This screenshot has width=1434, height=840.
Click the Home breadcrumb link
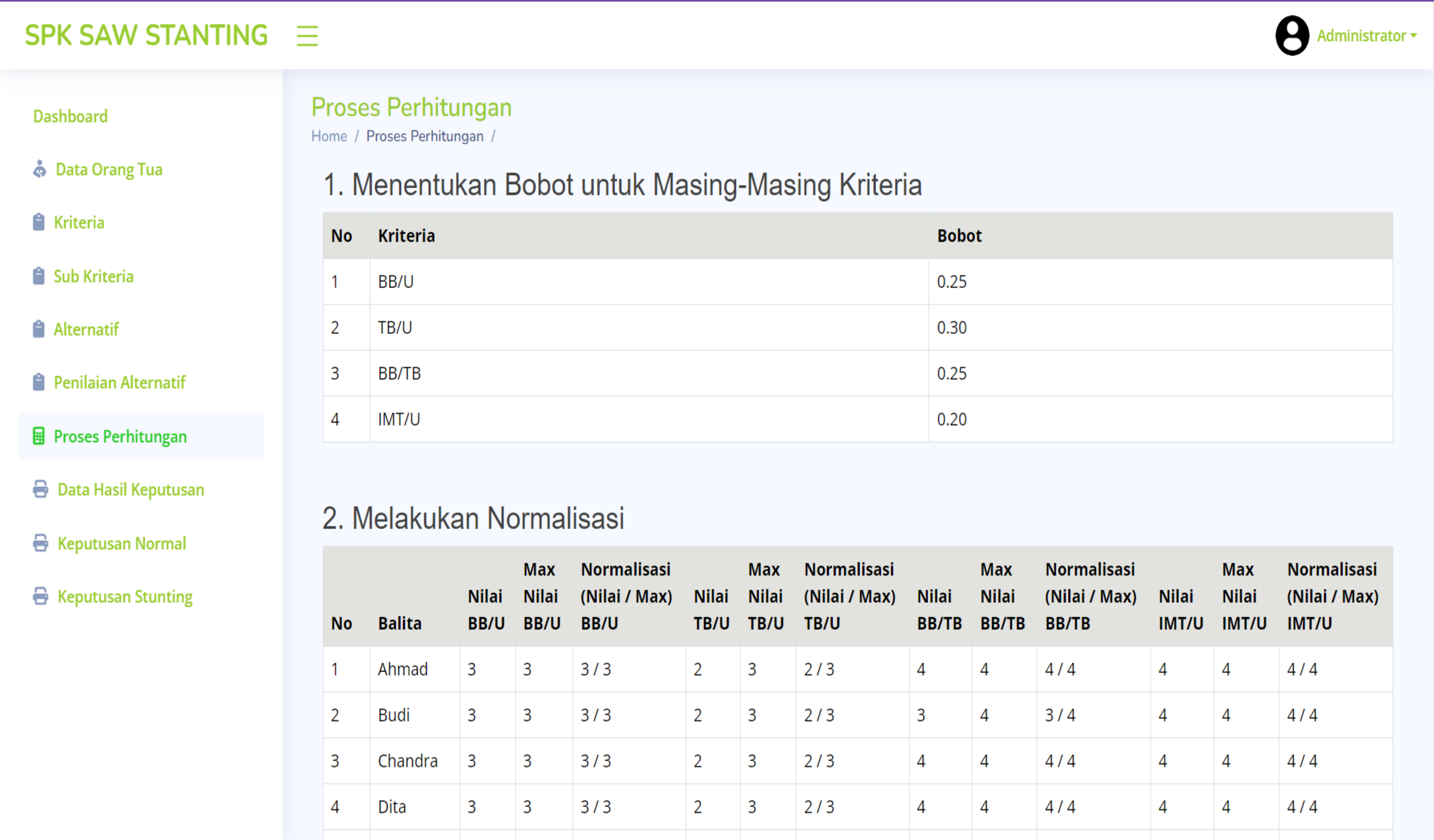pos(329,137)
